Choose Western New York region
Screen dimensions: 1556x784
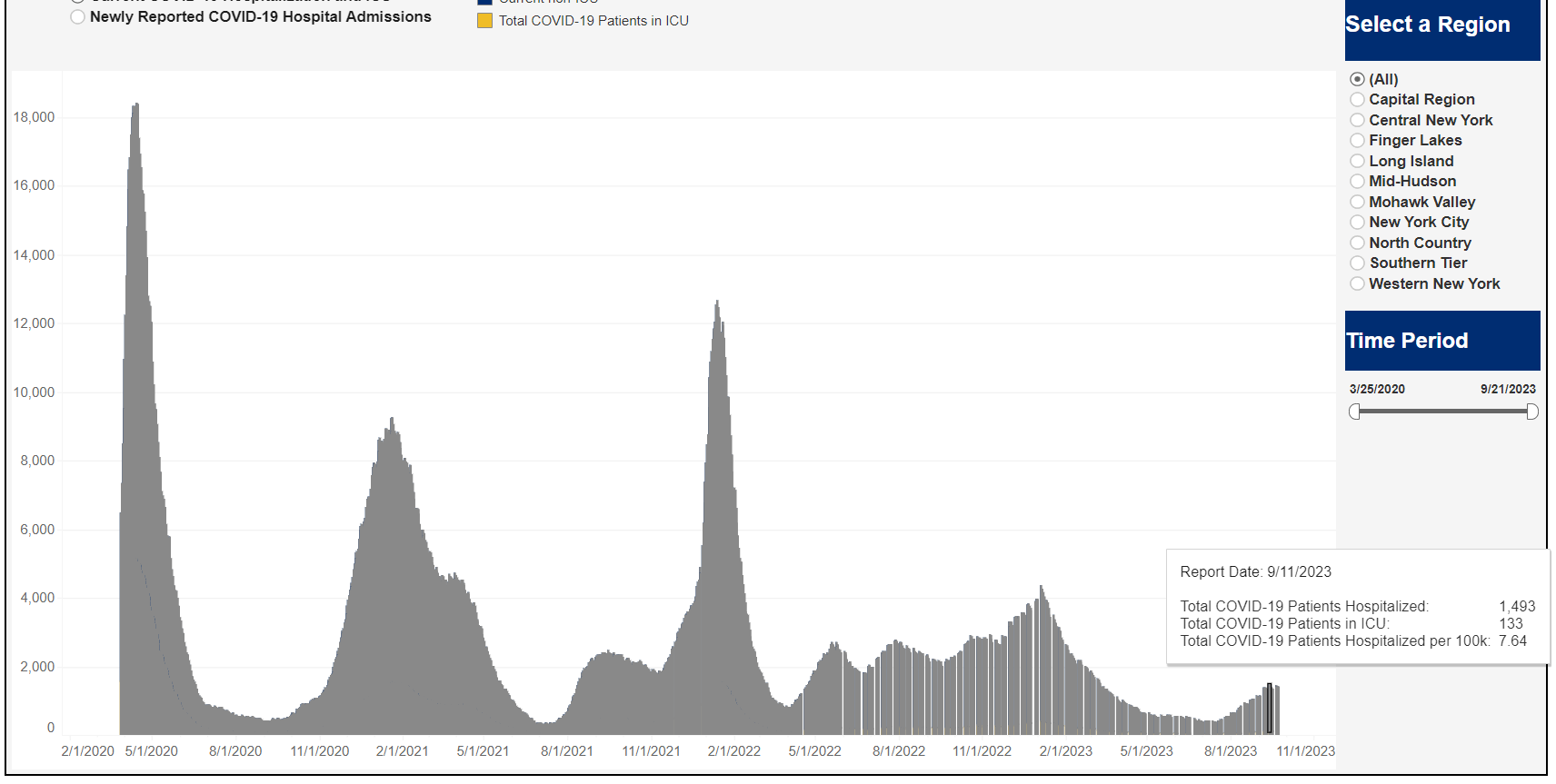tap(1357, 284)
